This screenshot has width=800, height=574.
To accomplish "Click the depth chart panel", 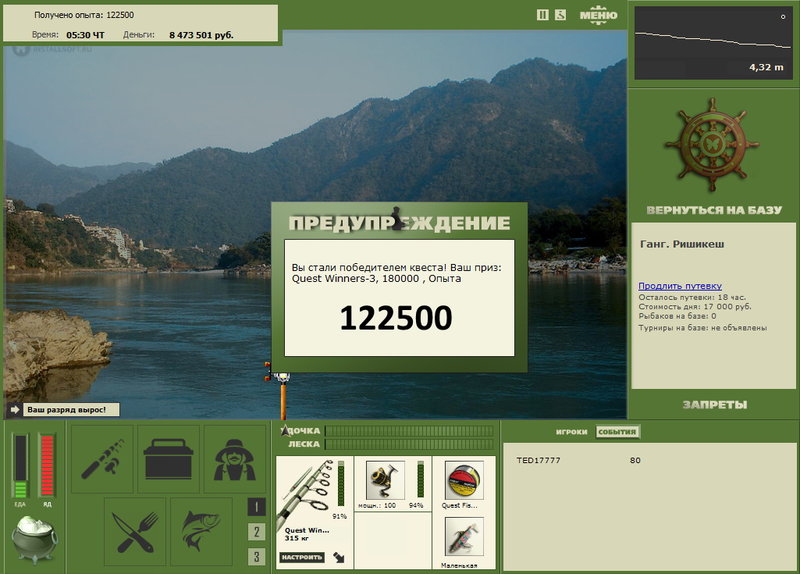I will click(x=712, y=43).
